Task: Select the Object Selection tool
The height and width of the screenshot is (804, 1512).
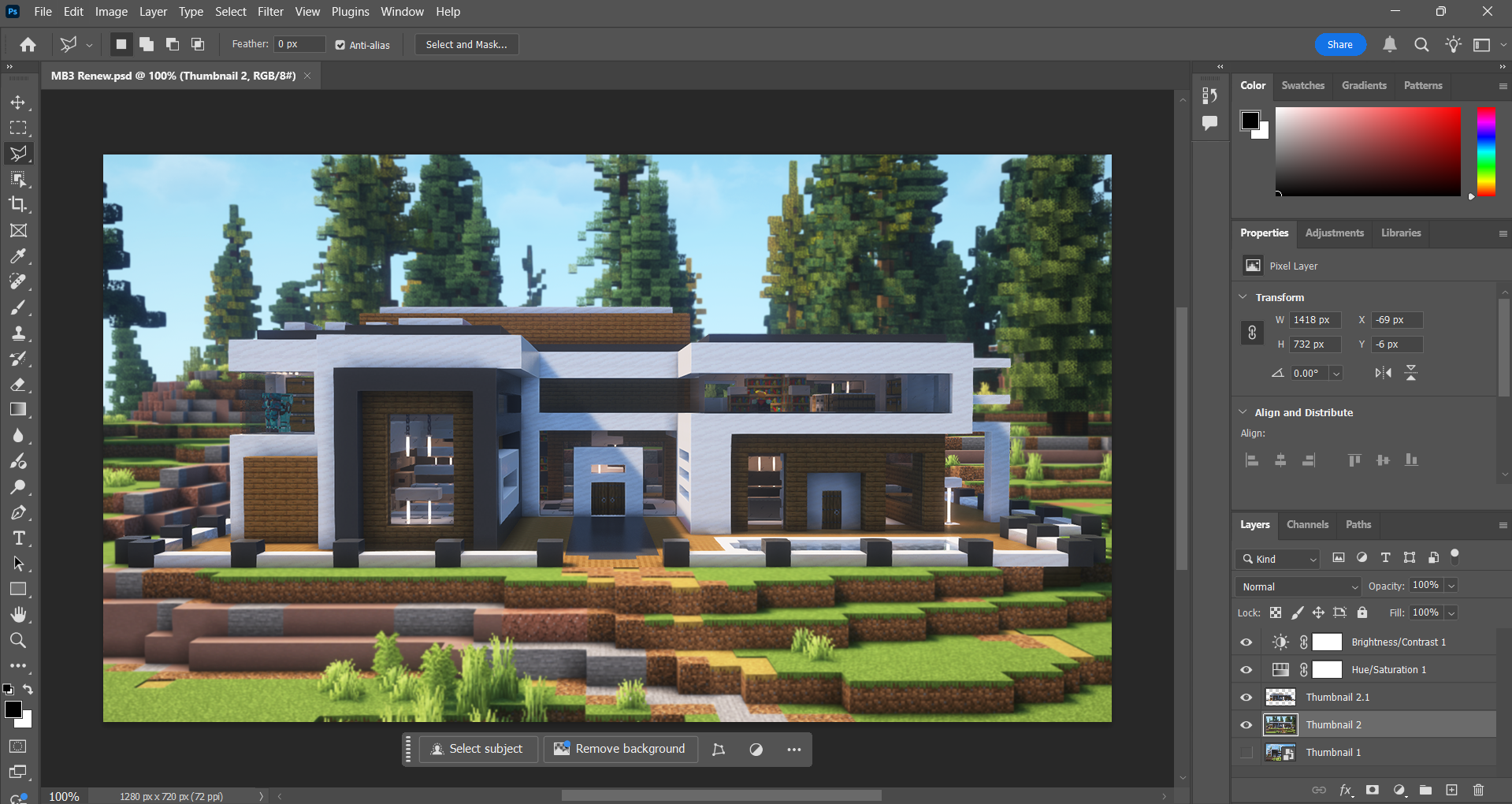Action: pos(18,179)
